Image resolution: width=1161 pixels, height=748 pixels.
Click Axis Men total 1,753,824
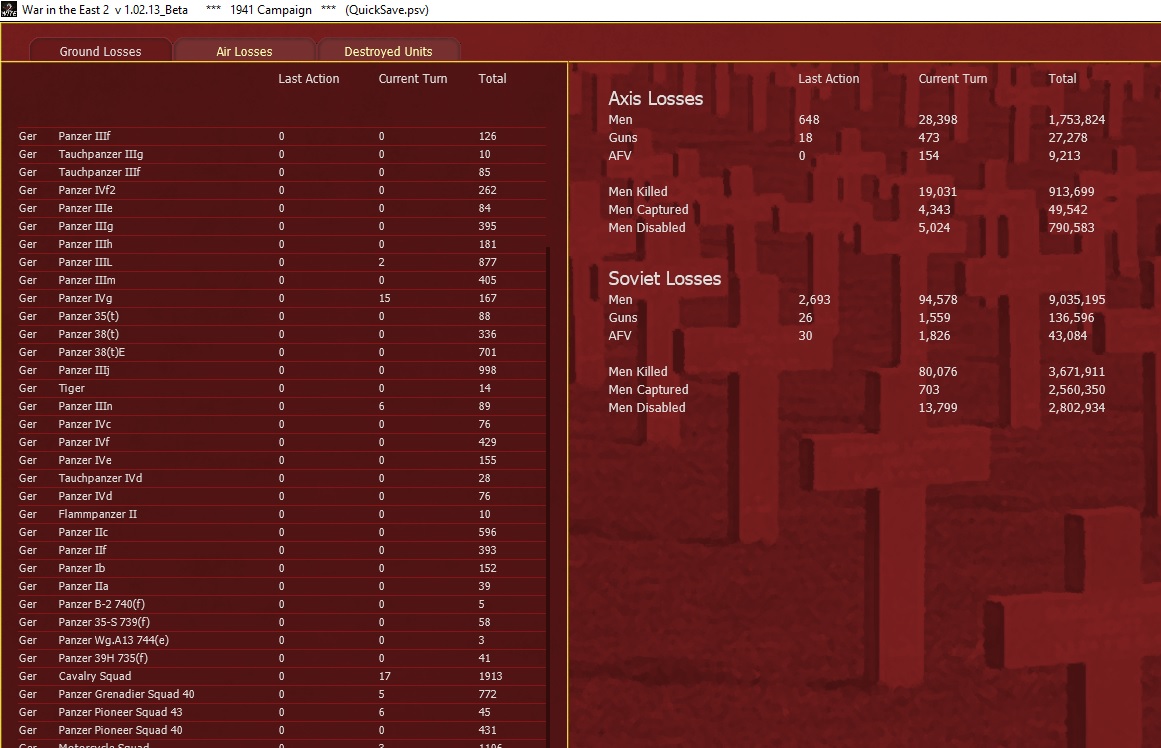coord(1077,120)
